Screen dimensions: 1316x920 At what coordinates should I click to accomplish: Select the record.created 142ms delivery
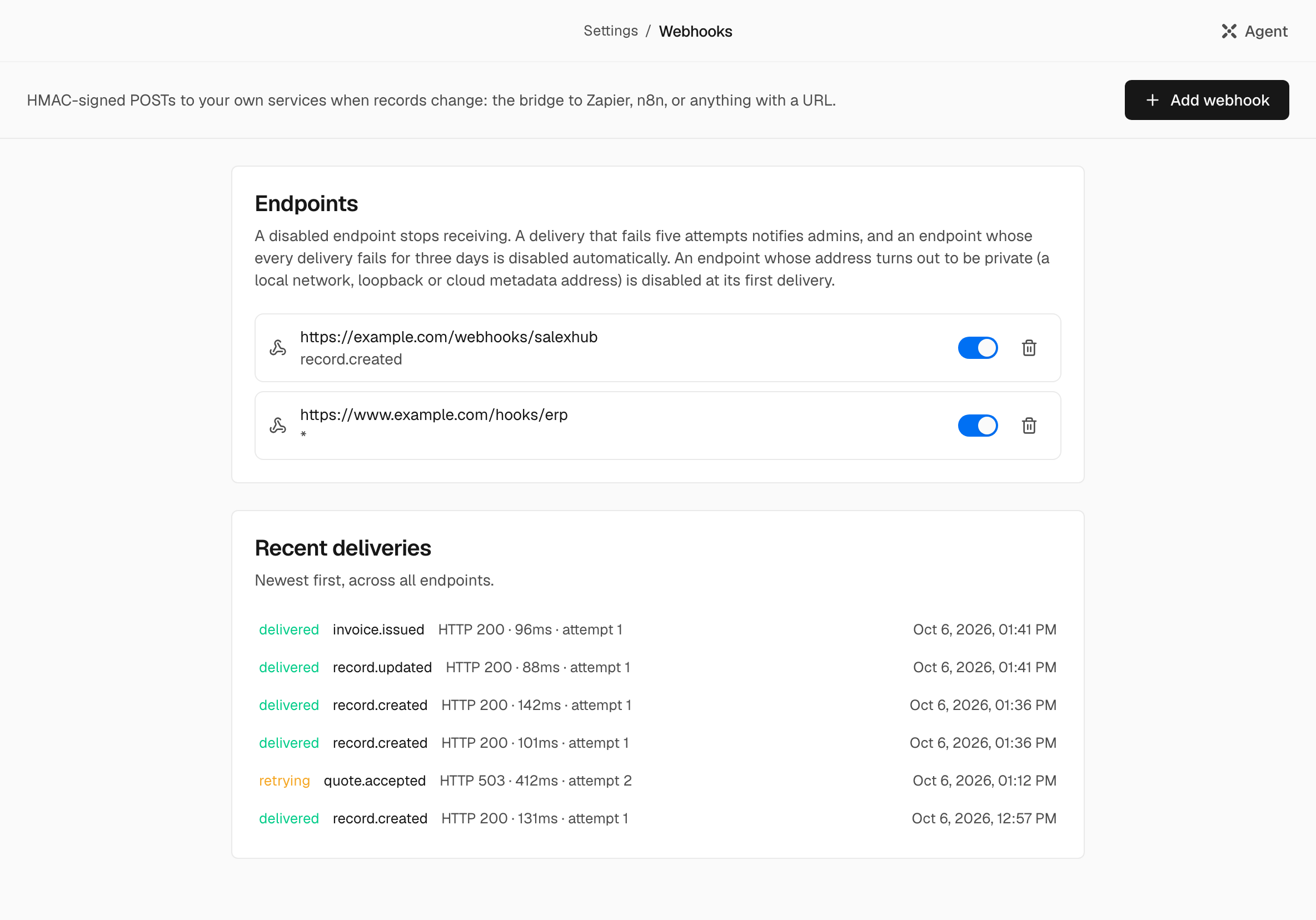657,705
